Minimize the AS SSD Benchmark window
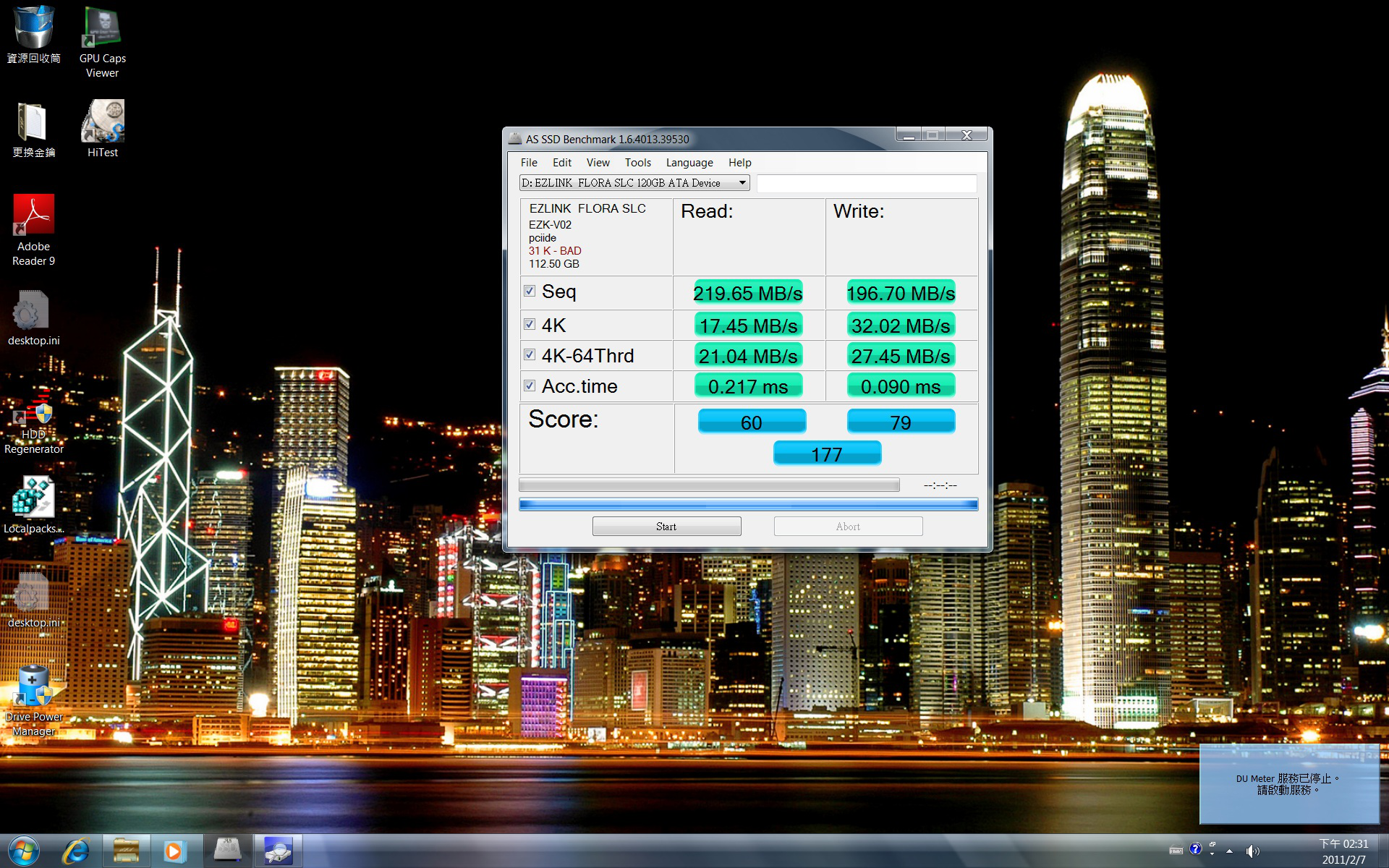Image resolution: width=1389 pixels, height=868 pixels. pyautogui.click(x=909, y=135)
